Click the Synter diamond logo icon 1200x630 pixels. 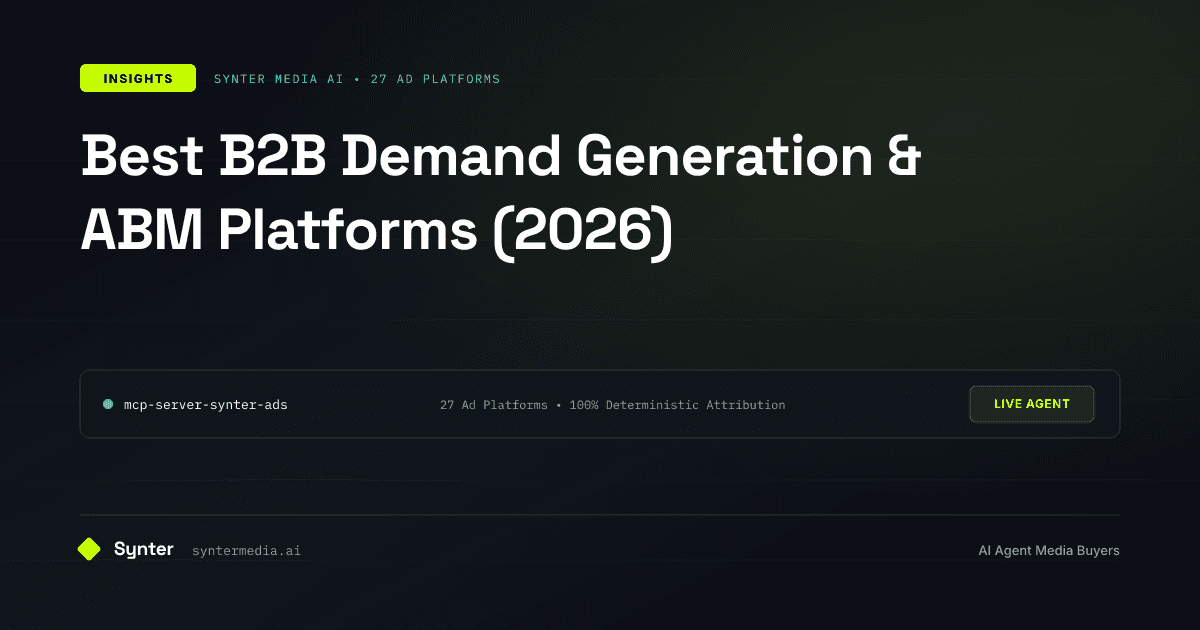point(89,549)
